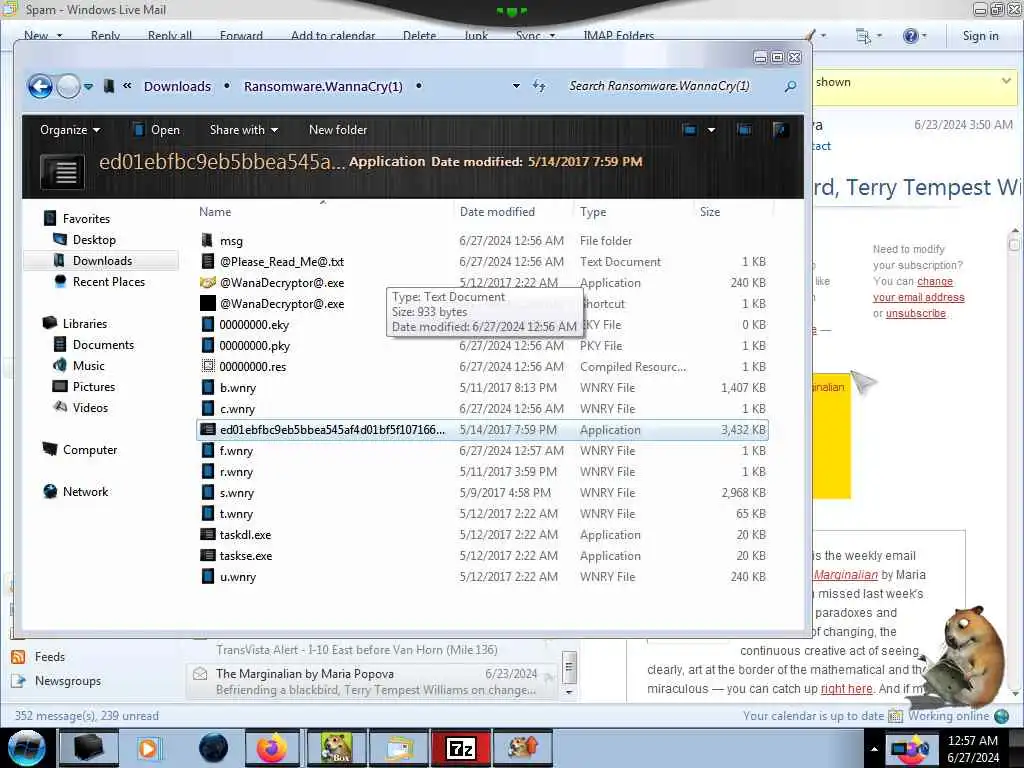
Task: Expand the address bar history dropdown
Action: (x=516, y=86)
